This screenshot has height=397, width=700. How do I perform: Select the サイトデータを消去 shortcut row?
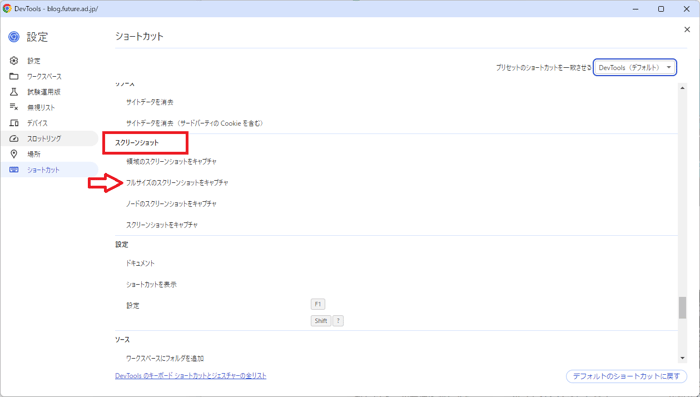tap(396, 102)
